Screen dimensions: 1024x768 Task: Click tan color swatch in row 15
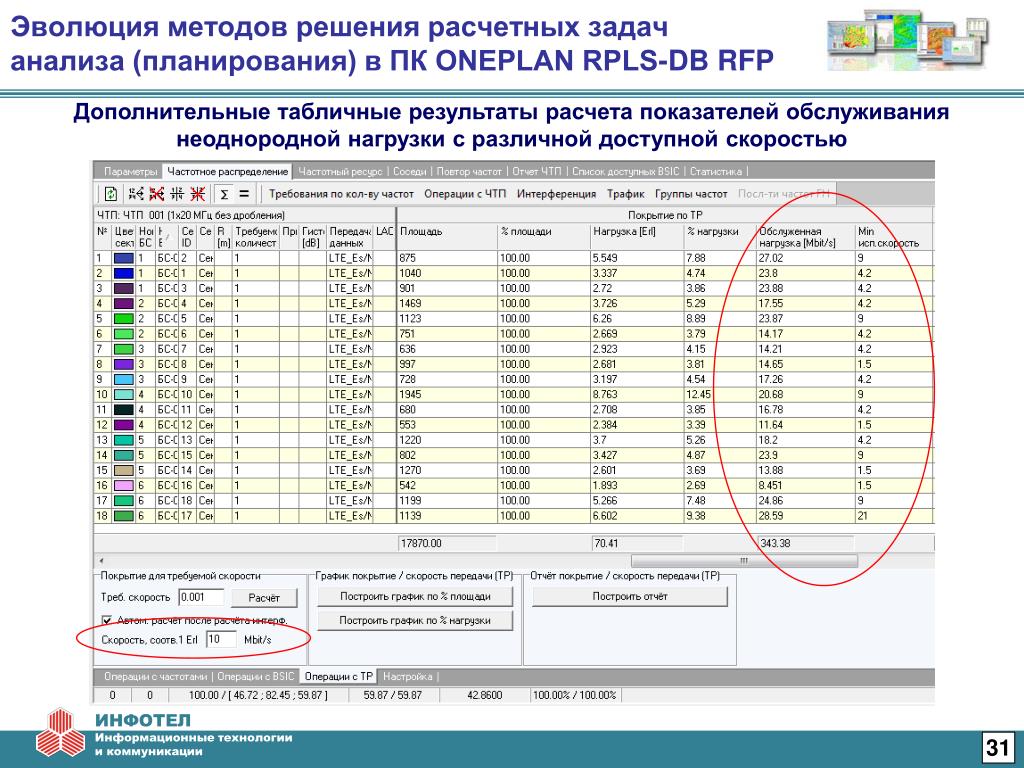(123, 471)
